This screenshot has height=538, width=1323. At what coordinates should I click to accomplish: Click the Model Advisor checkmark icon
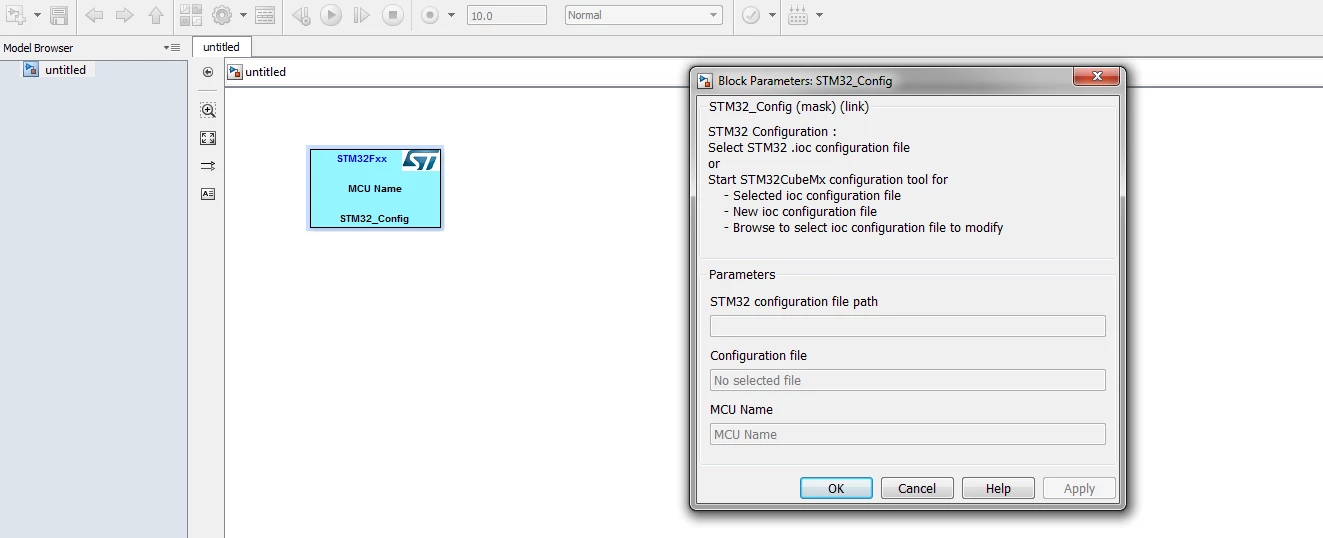pyautogui.click(x=750, y=15)
